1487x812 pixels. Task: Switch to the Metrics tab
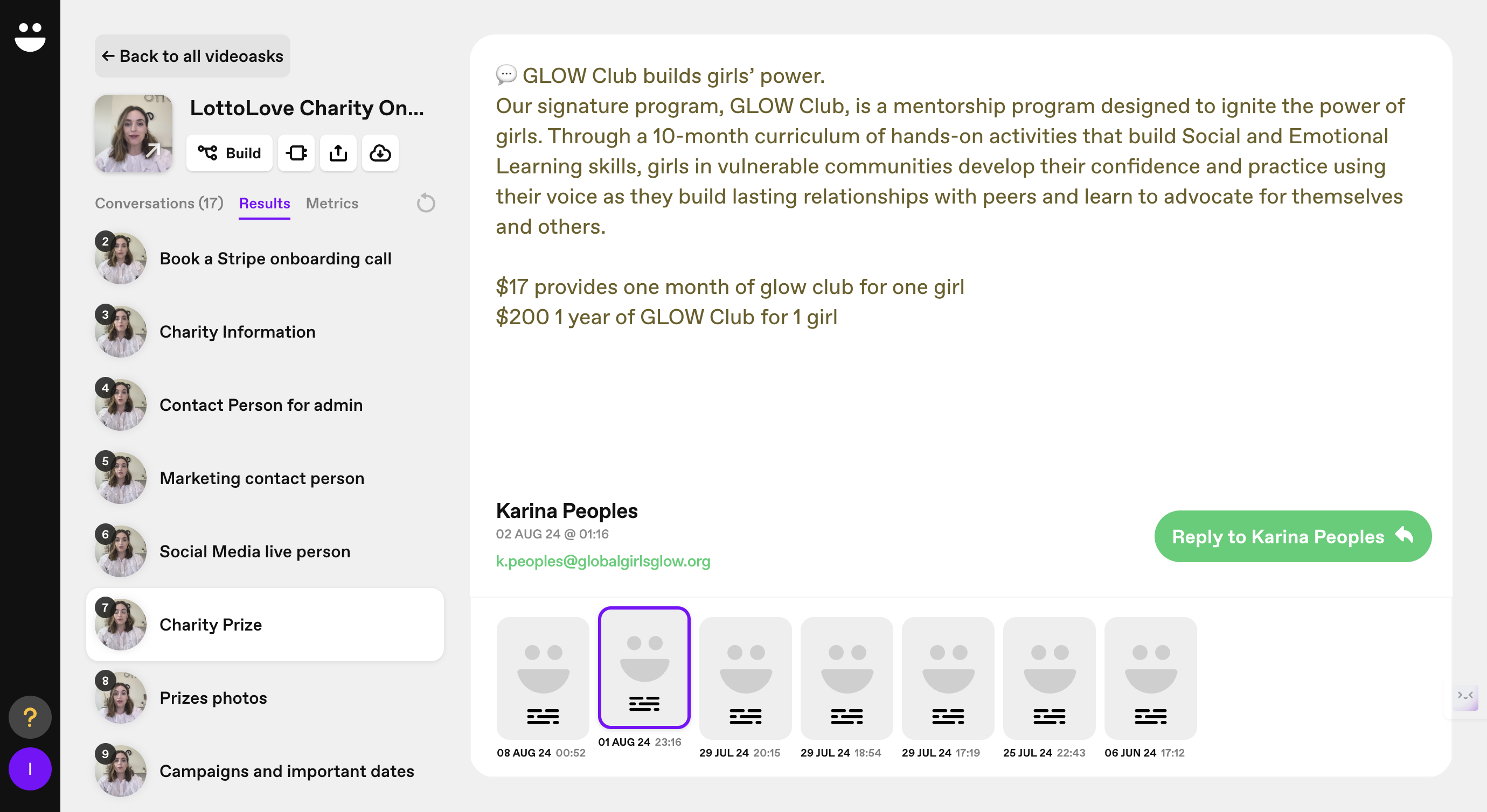coord(332,203)
